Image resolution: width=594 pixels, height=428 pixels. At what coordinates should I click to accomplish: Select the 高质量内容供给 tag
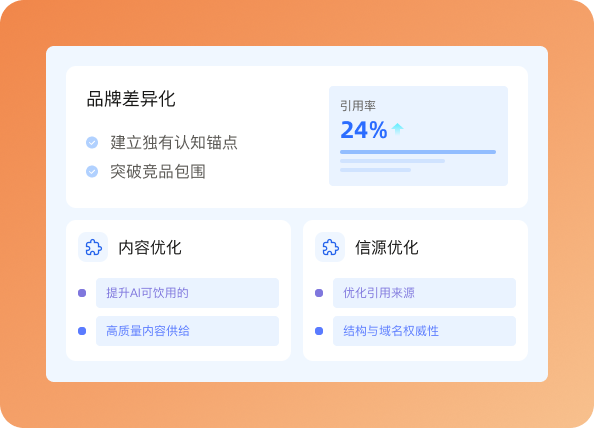click(188, 331)
